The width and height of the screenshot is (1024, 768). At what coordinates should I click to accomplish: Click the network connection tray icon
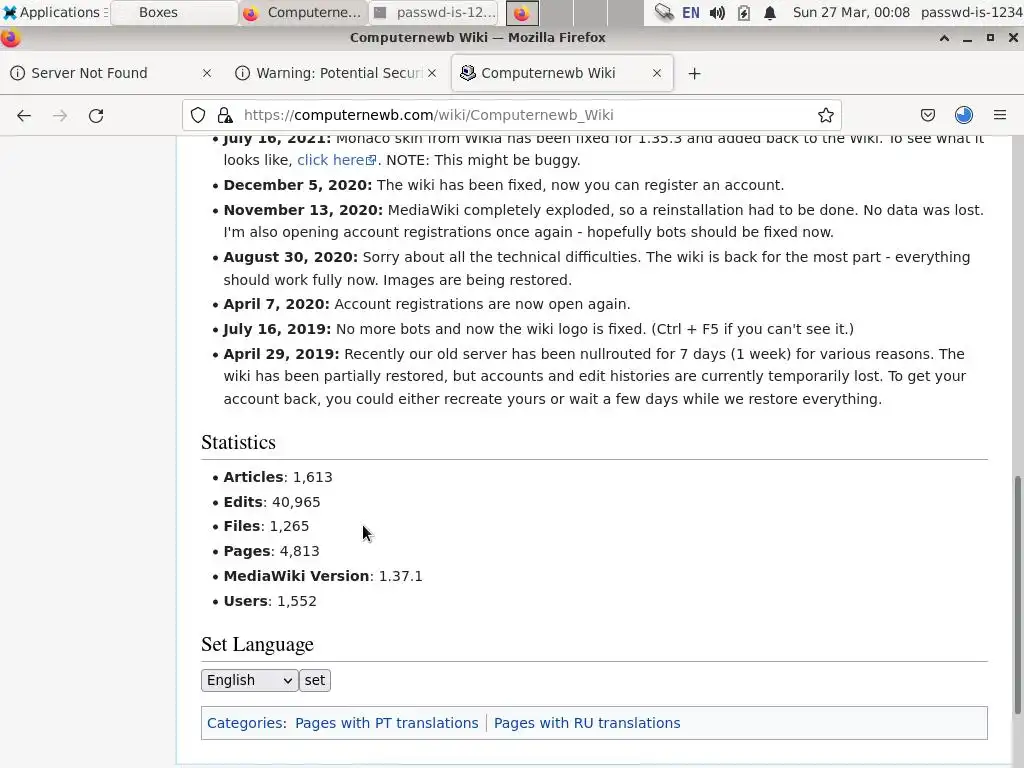pos(664,12)
